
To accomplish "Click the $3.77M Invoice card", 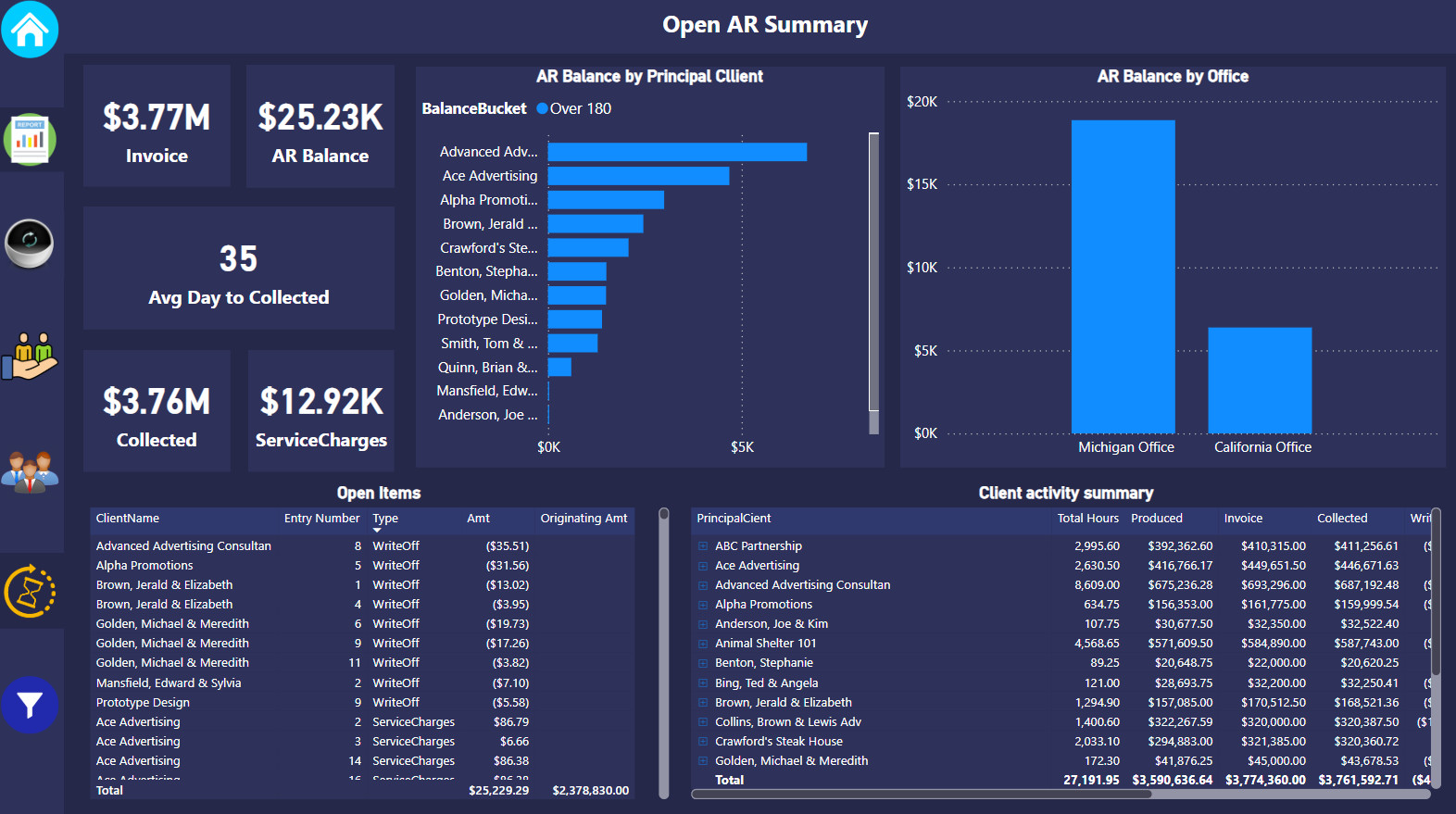I will 157,126.
